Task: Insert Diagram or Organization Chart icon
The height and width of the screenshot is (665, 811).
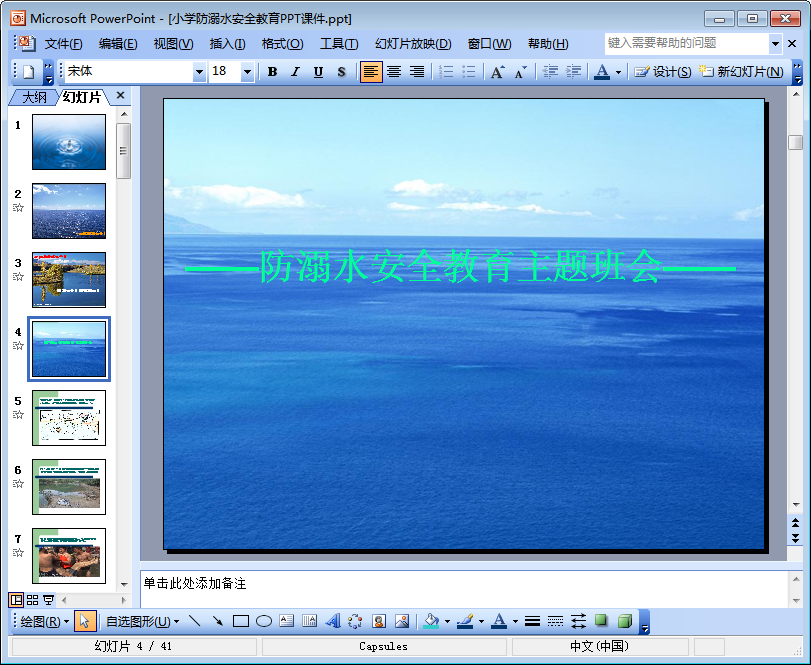Action: click(x=355, y=621)
